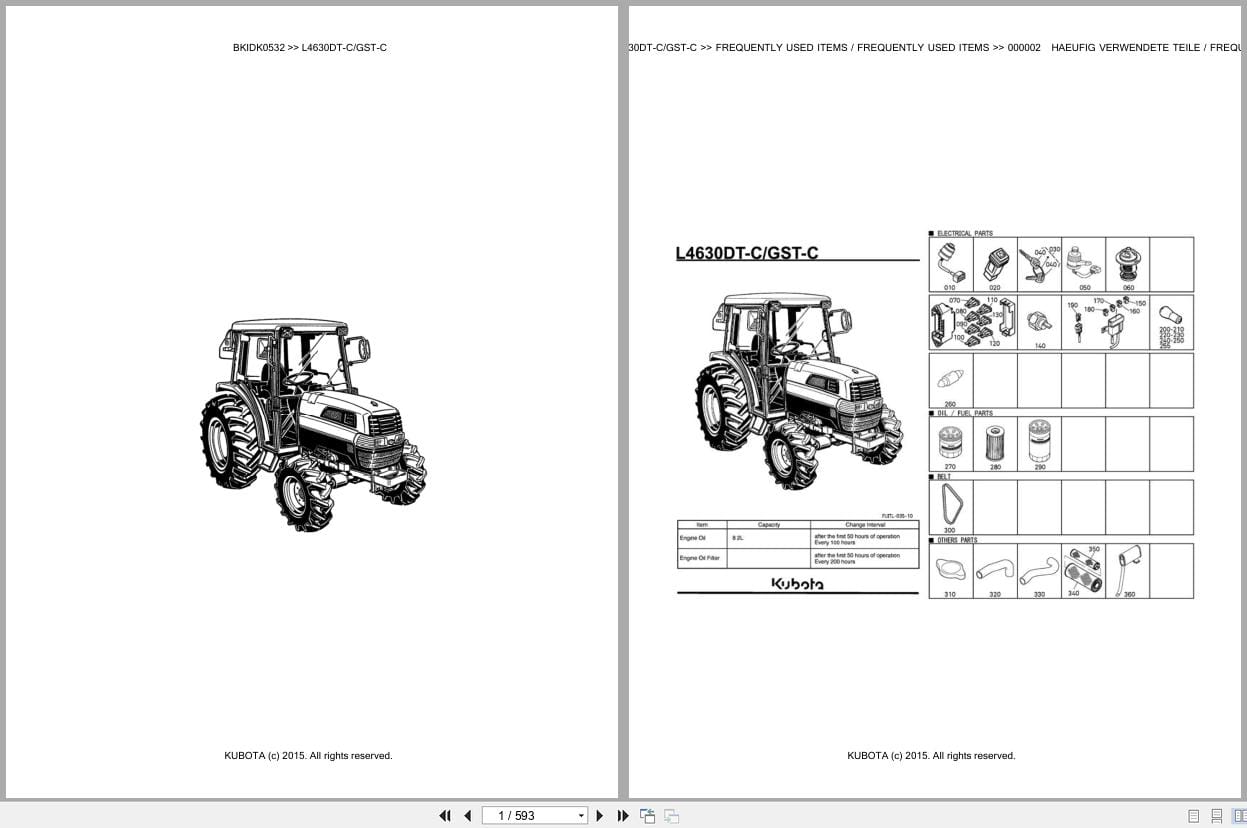The width and height of the screenshot is (1247, 828).
Task: Click gasket part 310
Action: click(950, 569)
